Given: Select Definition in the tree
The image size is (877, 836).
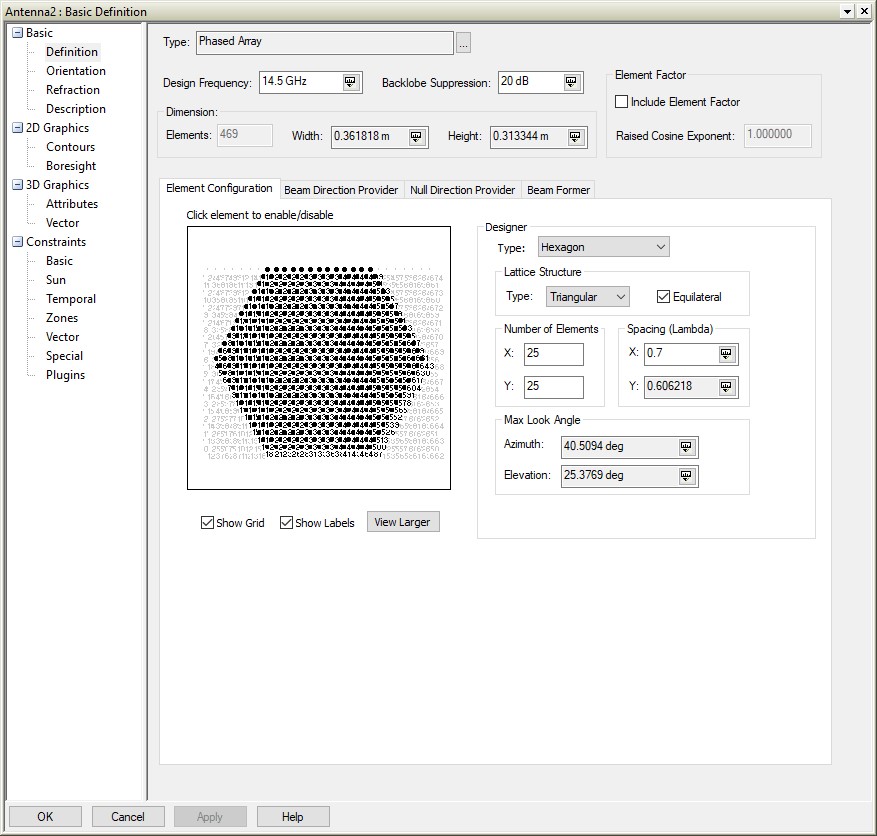Looking at the screenshot, I should [72, 51].
